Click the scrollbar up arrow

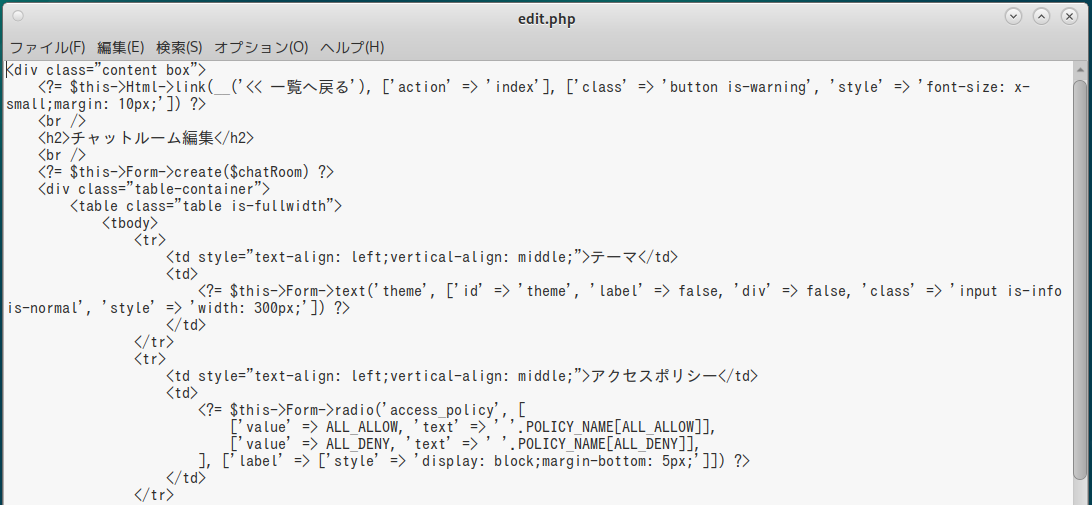click(x=1082, y=68)
